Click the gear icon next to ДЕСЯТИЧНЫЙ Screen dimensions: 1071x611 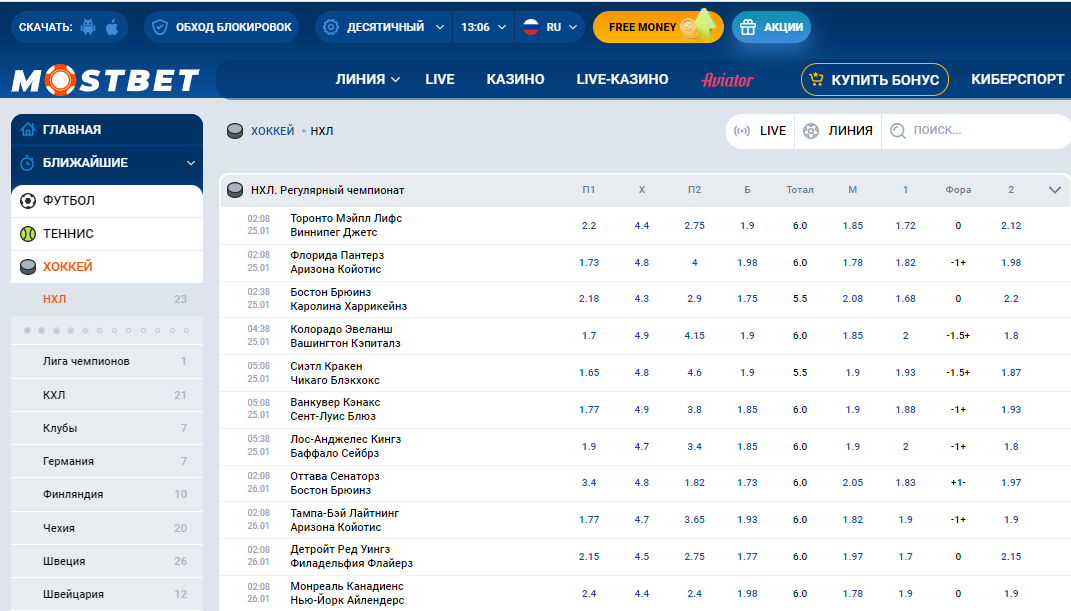[331, 27]
